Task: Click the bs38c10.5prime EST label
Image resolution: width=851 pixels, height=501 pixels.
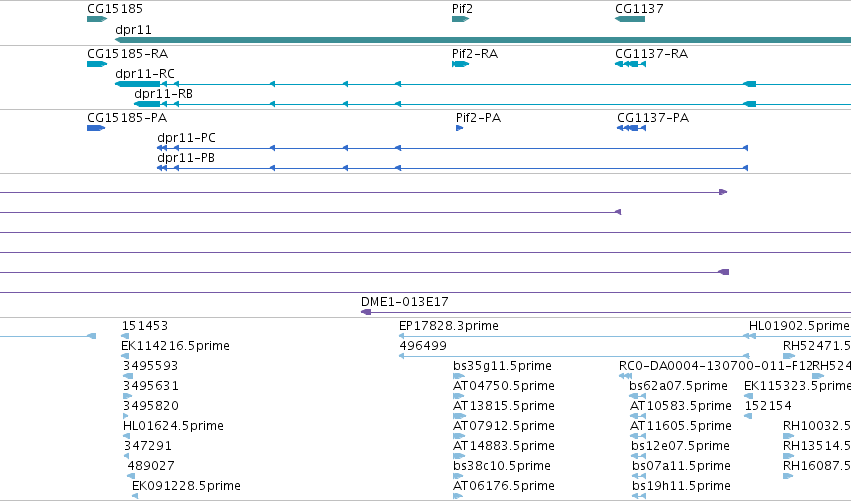Action: (502, 466)
